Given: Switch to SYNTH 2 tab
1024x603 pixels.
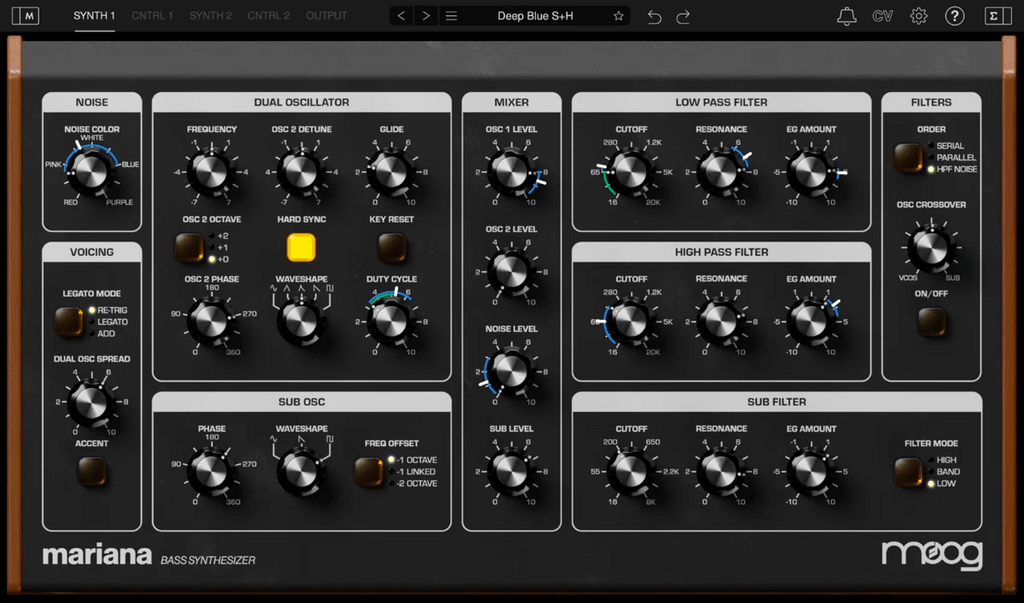Looking at the screenshot, I should (210, 16).
